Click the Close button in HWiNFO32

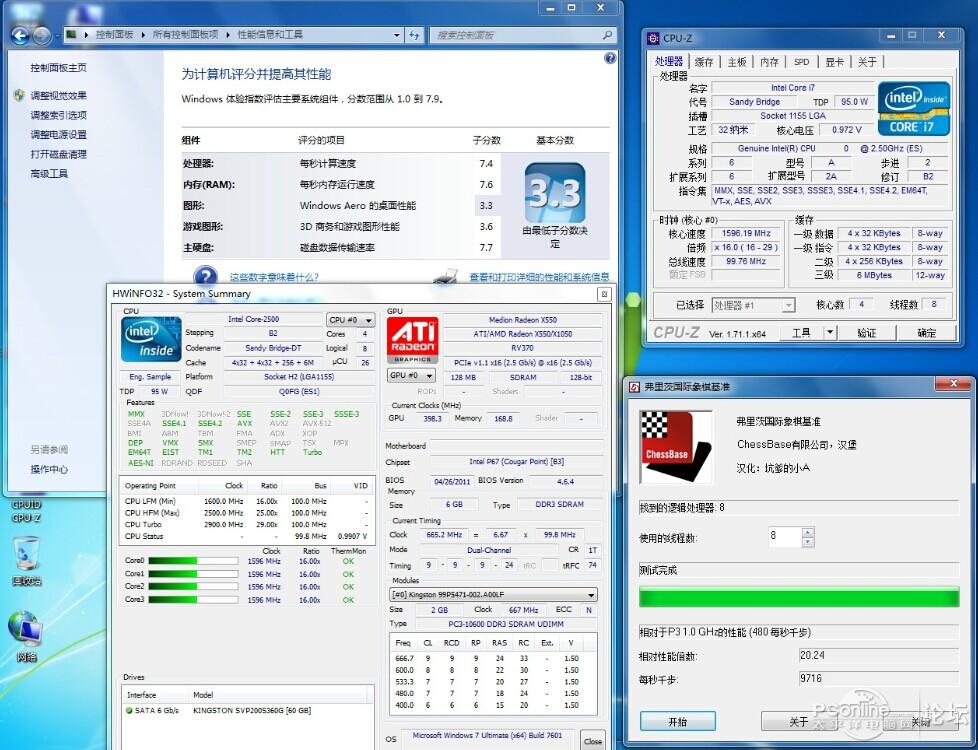(593, 741)
